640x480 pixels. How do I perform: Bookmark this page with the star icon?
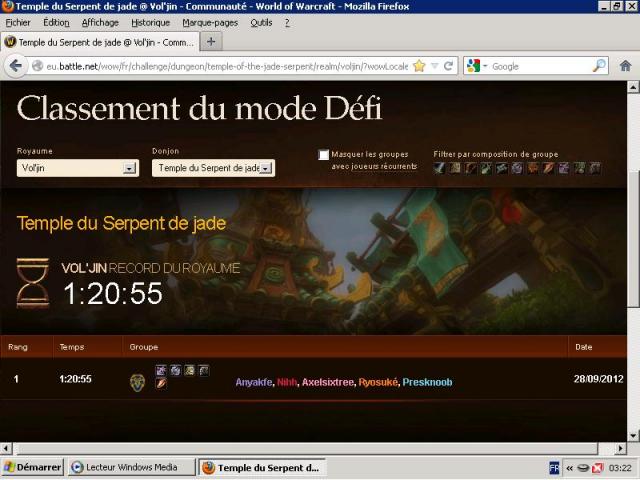click(x=419, y=66)
